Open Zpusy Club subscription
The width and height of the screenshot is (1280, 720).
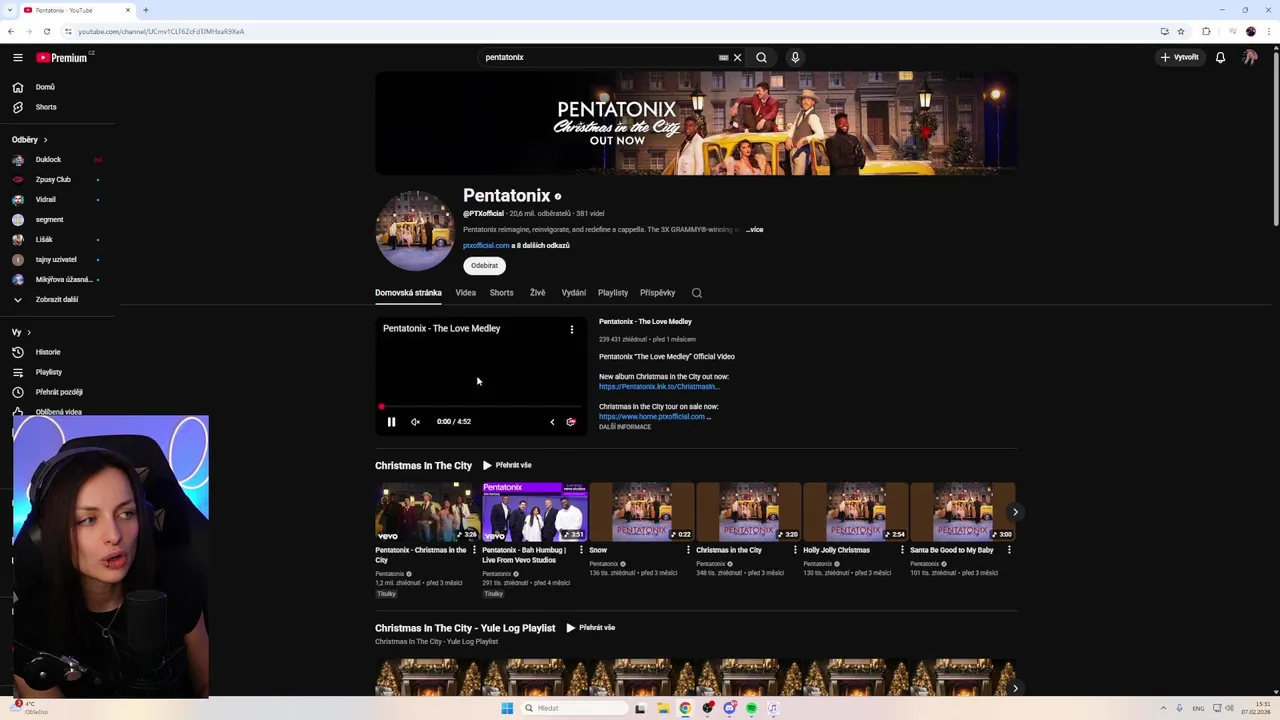pyautogui.click(x=52, y=179)
